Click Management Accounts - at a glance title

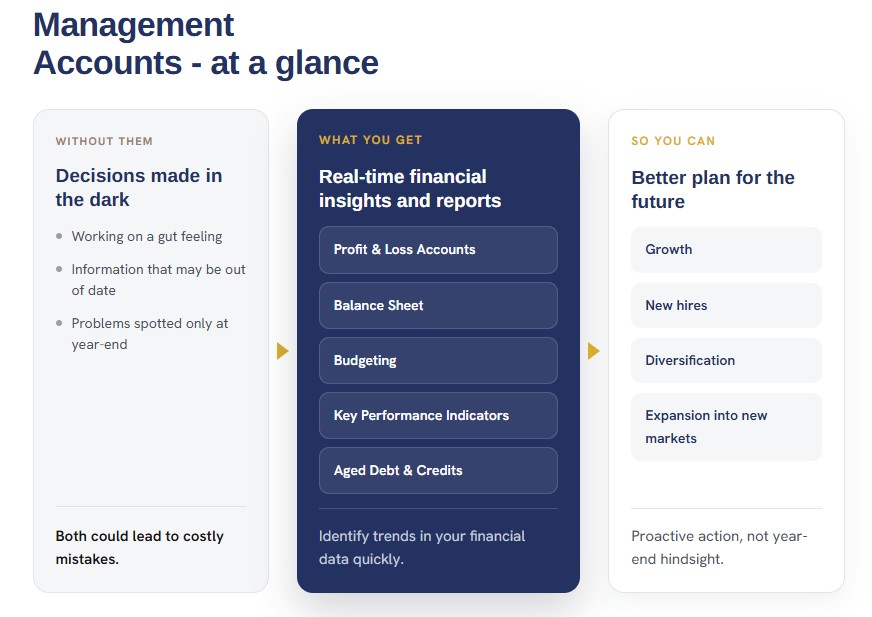click(x=206, y=43)
